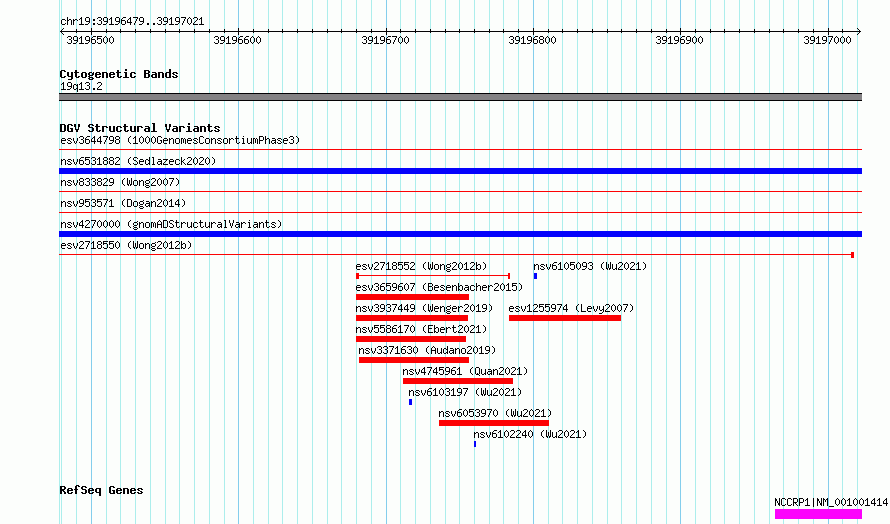This screenshot has width=890, height=524.
Task: Open the nsv833829 (Wong2007) variant label
Action: (120, 182)
